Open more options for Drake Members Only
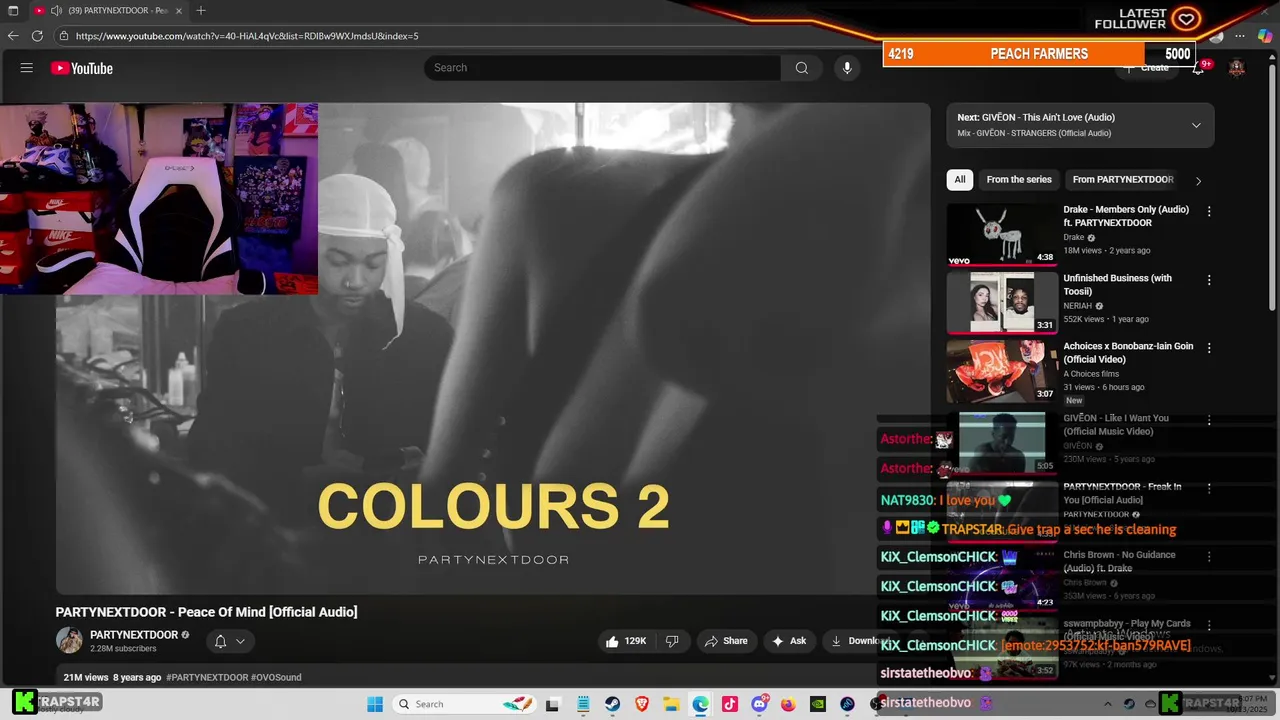Image resolution: width=1280 pixels, height=720 pixels. point(1209,211)
